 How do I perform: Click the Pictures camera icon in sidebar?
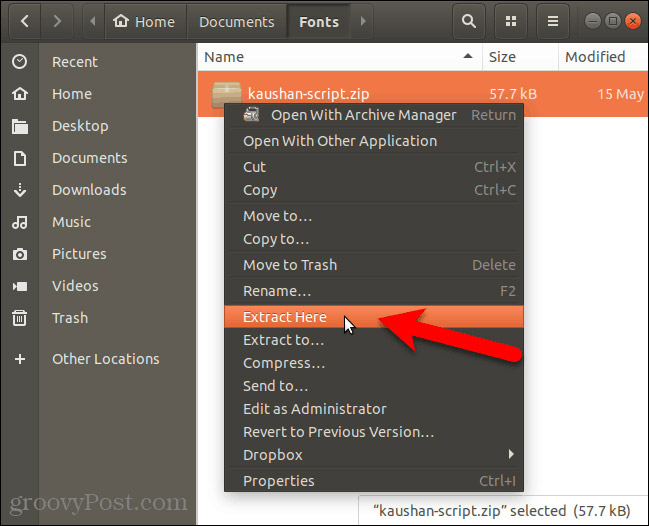click(x=19, y=254)
